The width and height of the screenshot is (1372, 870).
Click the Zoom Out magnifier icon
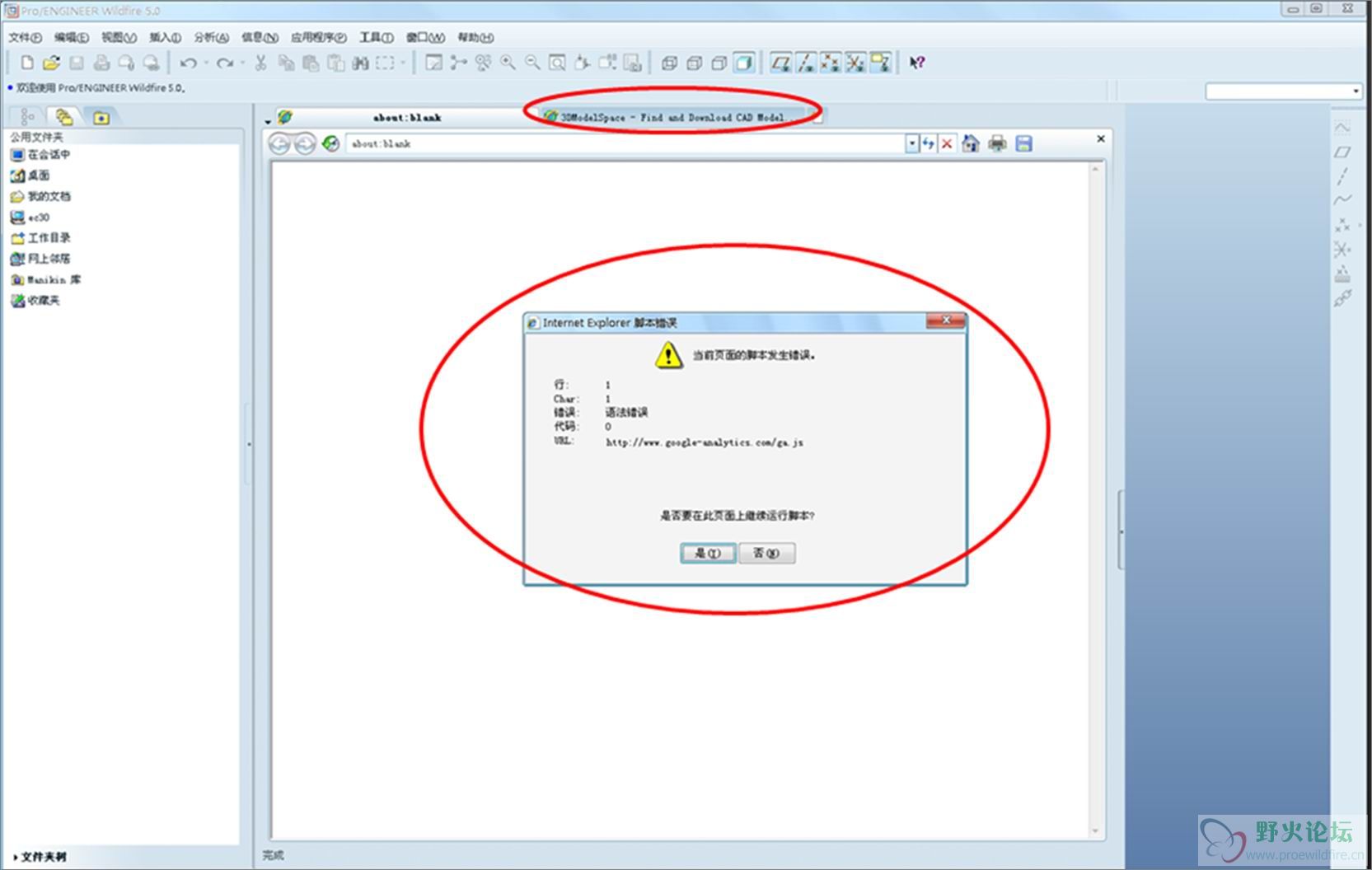(x=532, y=63)
